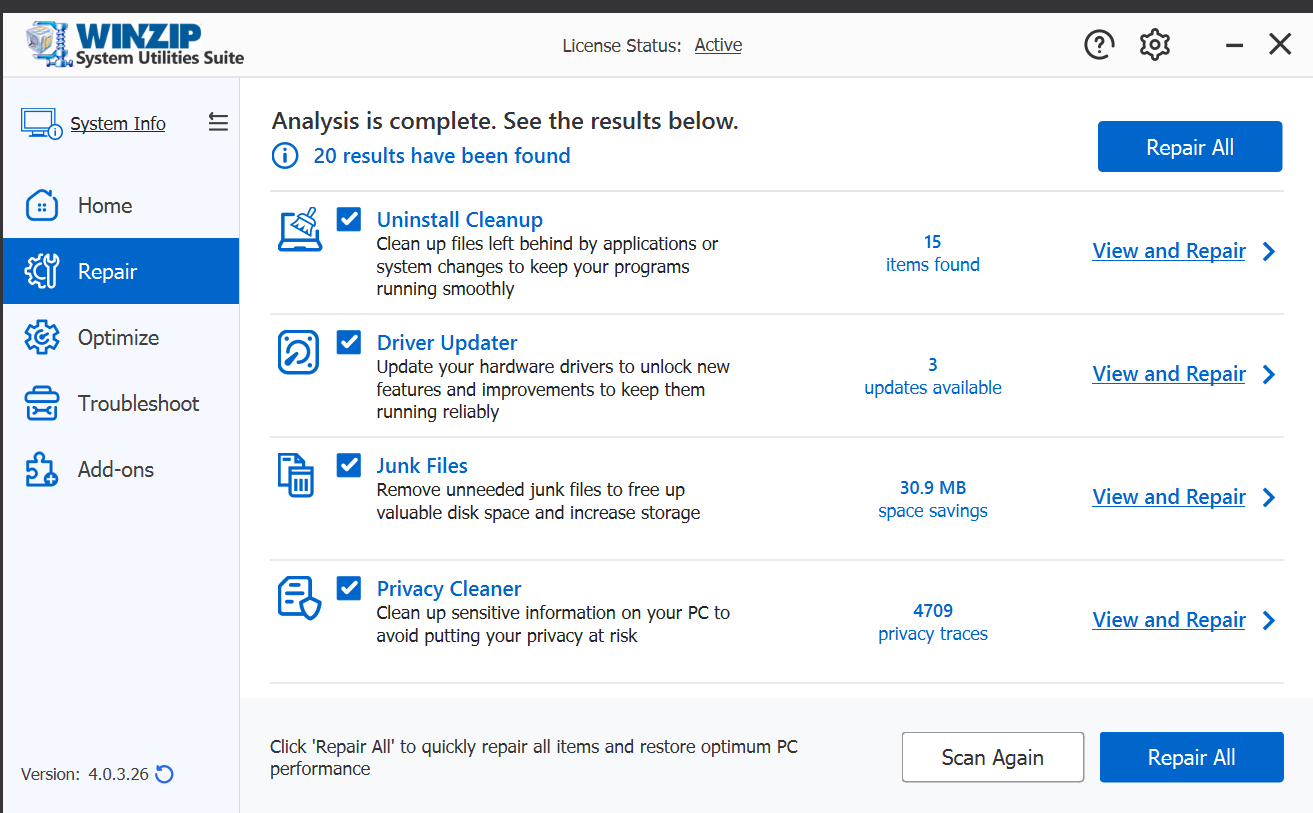Switch to the Optimize section
Viewport: 1313px width, 813px height.
point(121,337)
